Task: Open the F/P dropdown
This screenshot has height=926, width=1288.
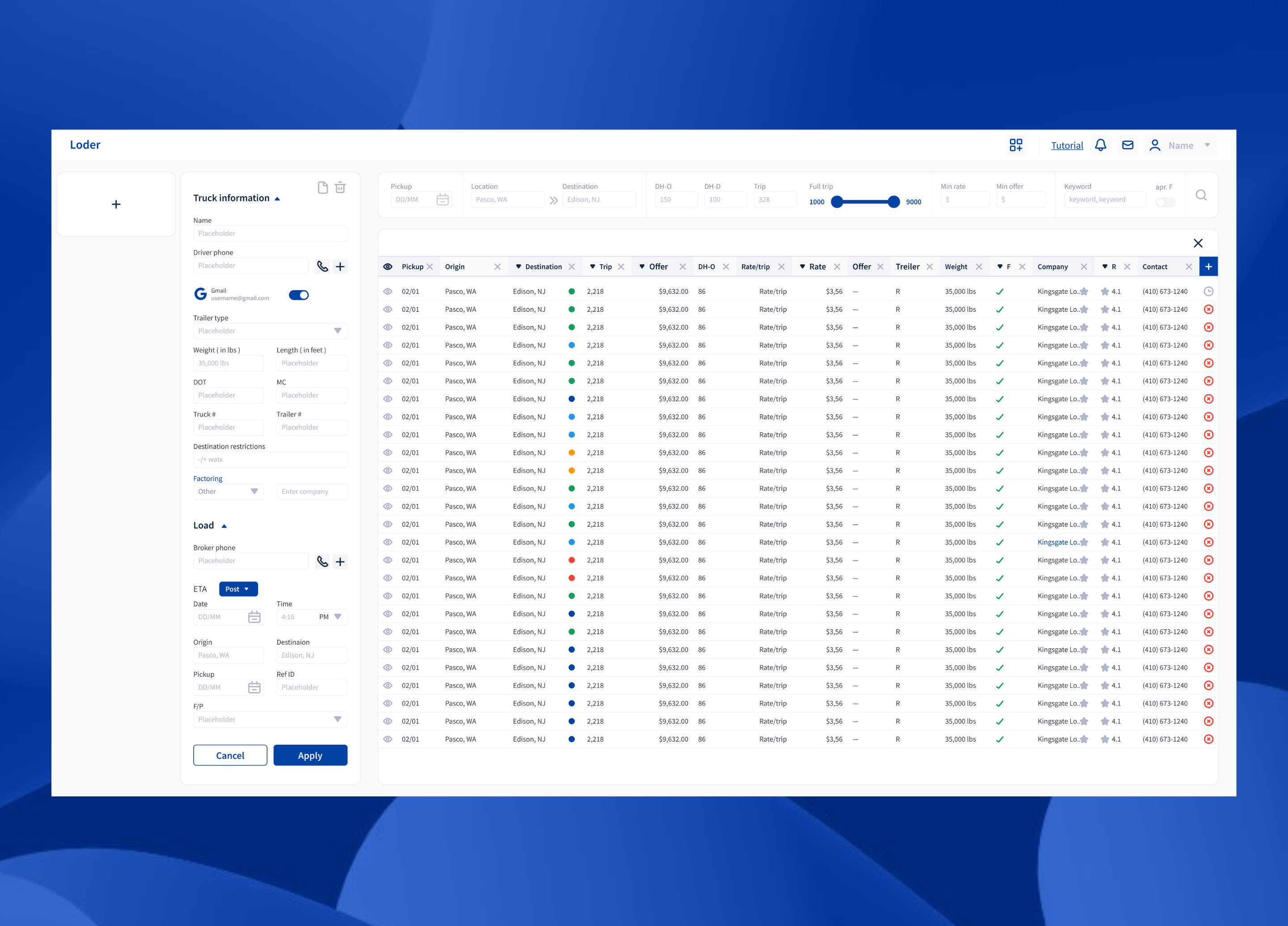Action: (x=270, y=719)
